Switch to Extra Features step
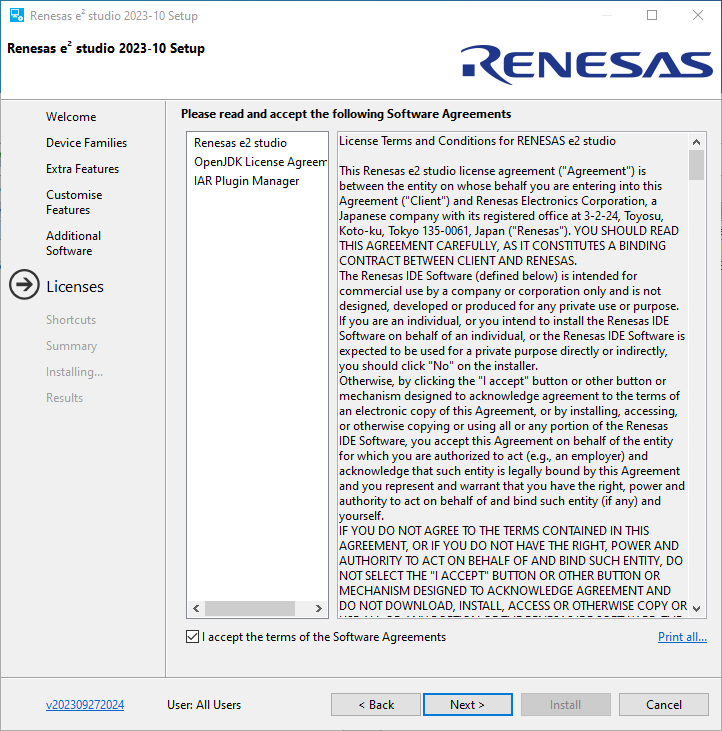 pos(82,169)
